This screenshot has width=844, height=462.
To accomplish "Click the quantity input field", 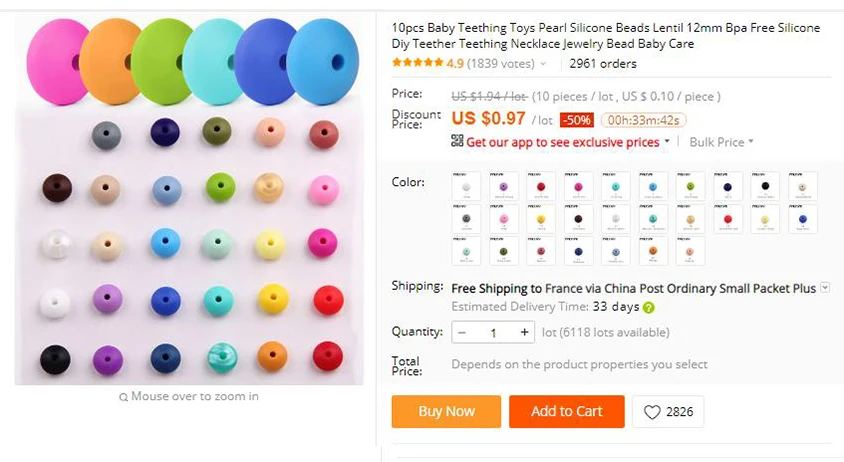I will 493,332.
